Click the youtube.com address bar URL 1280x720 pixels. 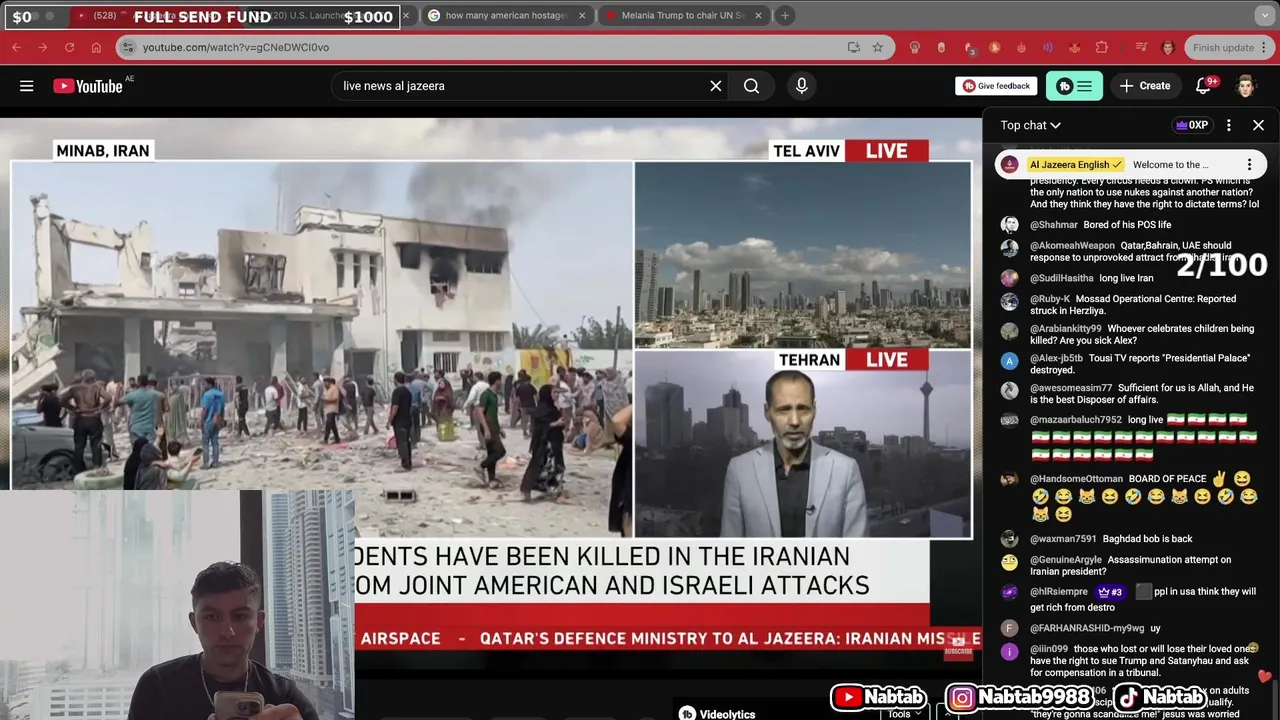point(235,47)
